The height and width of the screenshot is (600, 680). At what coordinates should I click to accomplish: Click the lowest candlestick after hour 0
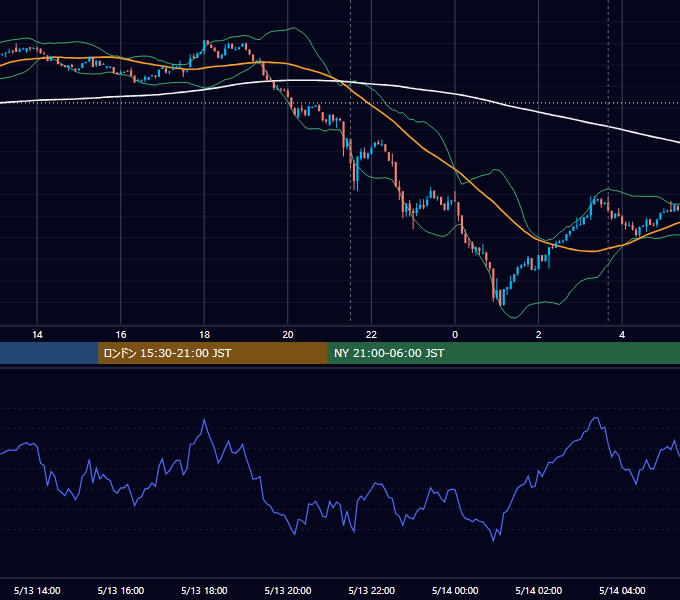[501, 297]
